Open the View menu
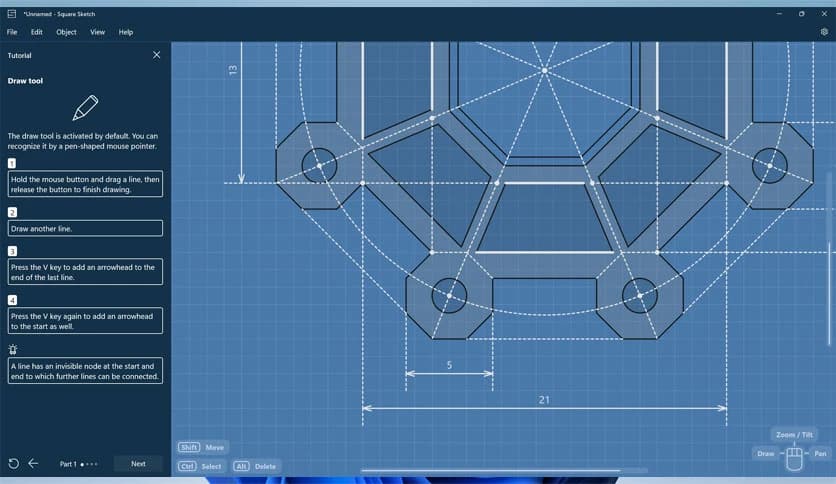This screenshot has width=836, height=484. tap(97, 32)
